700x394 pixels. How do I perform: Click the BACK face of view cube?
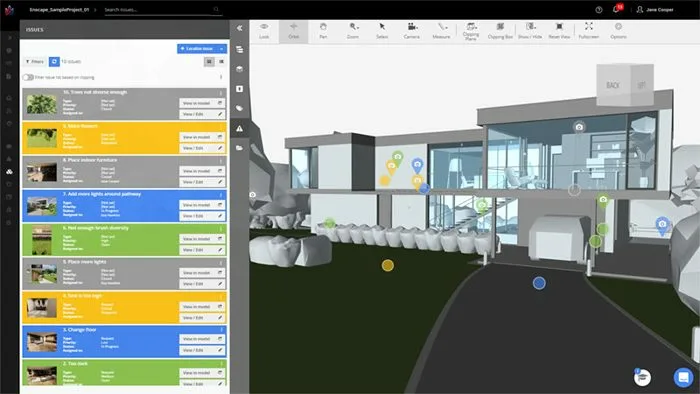coord(613,85)
